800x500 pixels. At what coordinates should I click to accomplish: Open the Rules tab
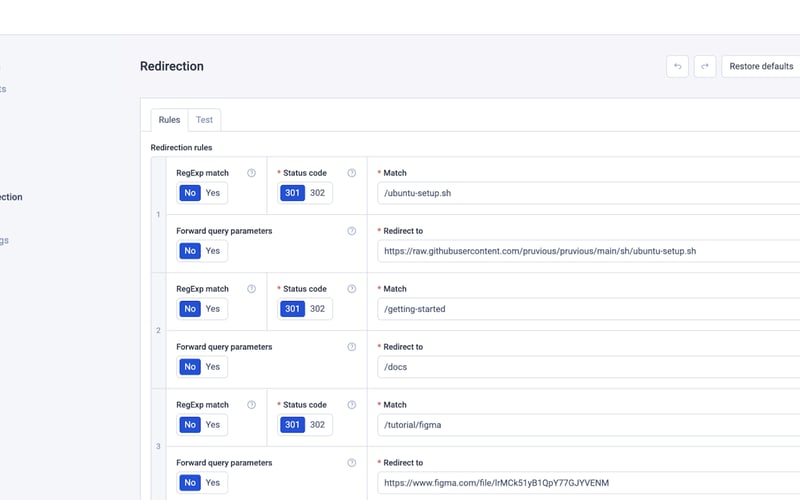(169, 120)
